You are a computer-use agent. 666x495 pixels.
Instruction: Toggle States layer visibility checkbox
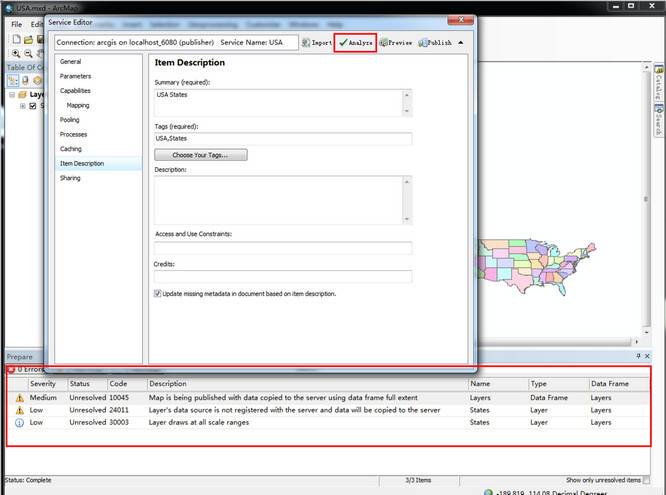point(33,106)
